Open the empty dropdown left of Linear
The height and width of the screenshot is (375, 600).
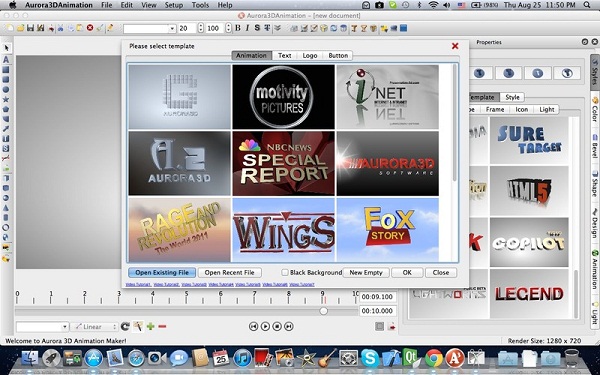[42, 327]
